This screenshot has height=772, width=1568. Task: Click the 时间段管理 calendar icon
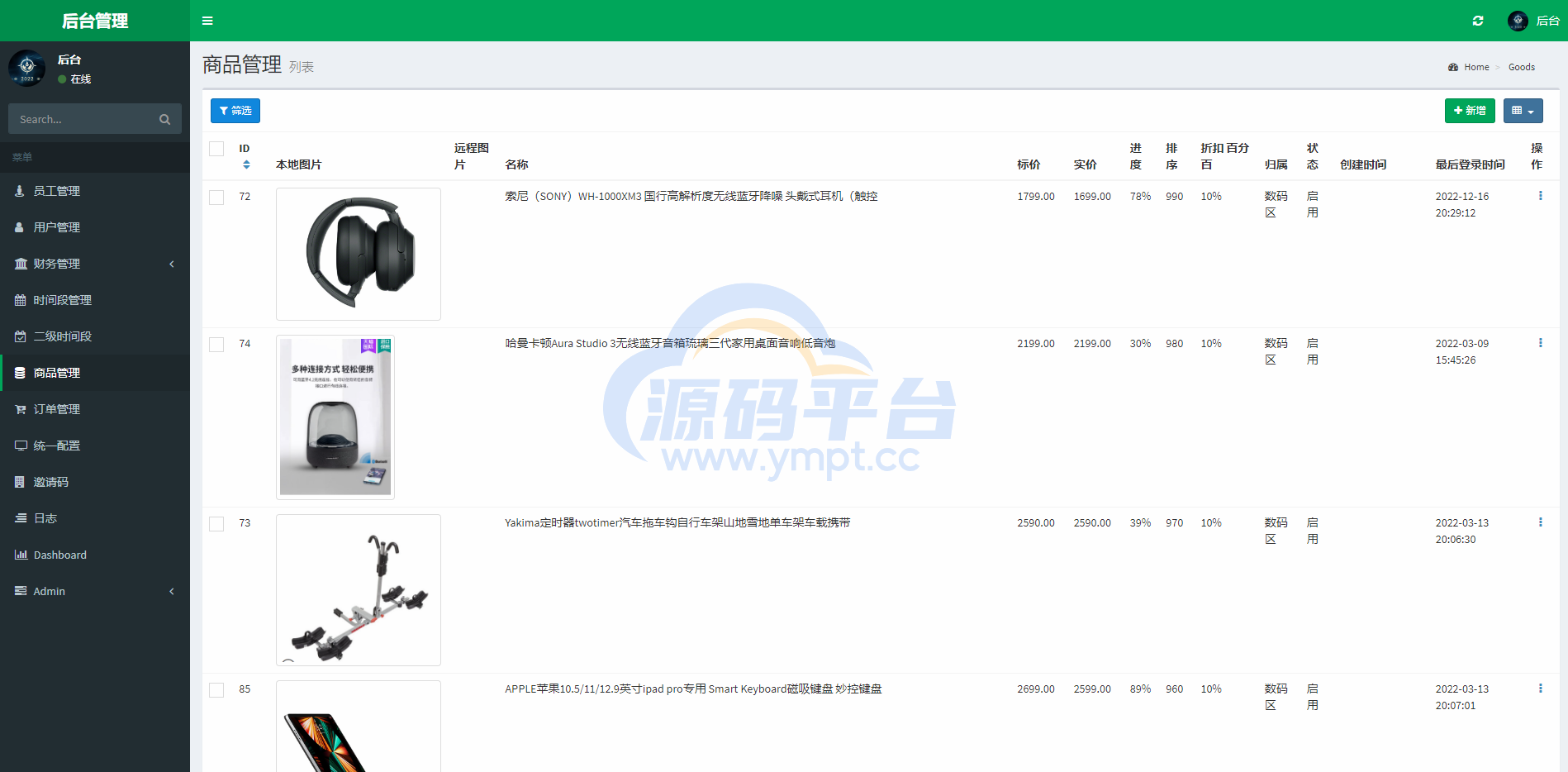click(21, 300)
